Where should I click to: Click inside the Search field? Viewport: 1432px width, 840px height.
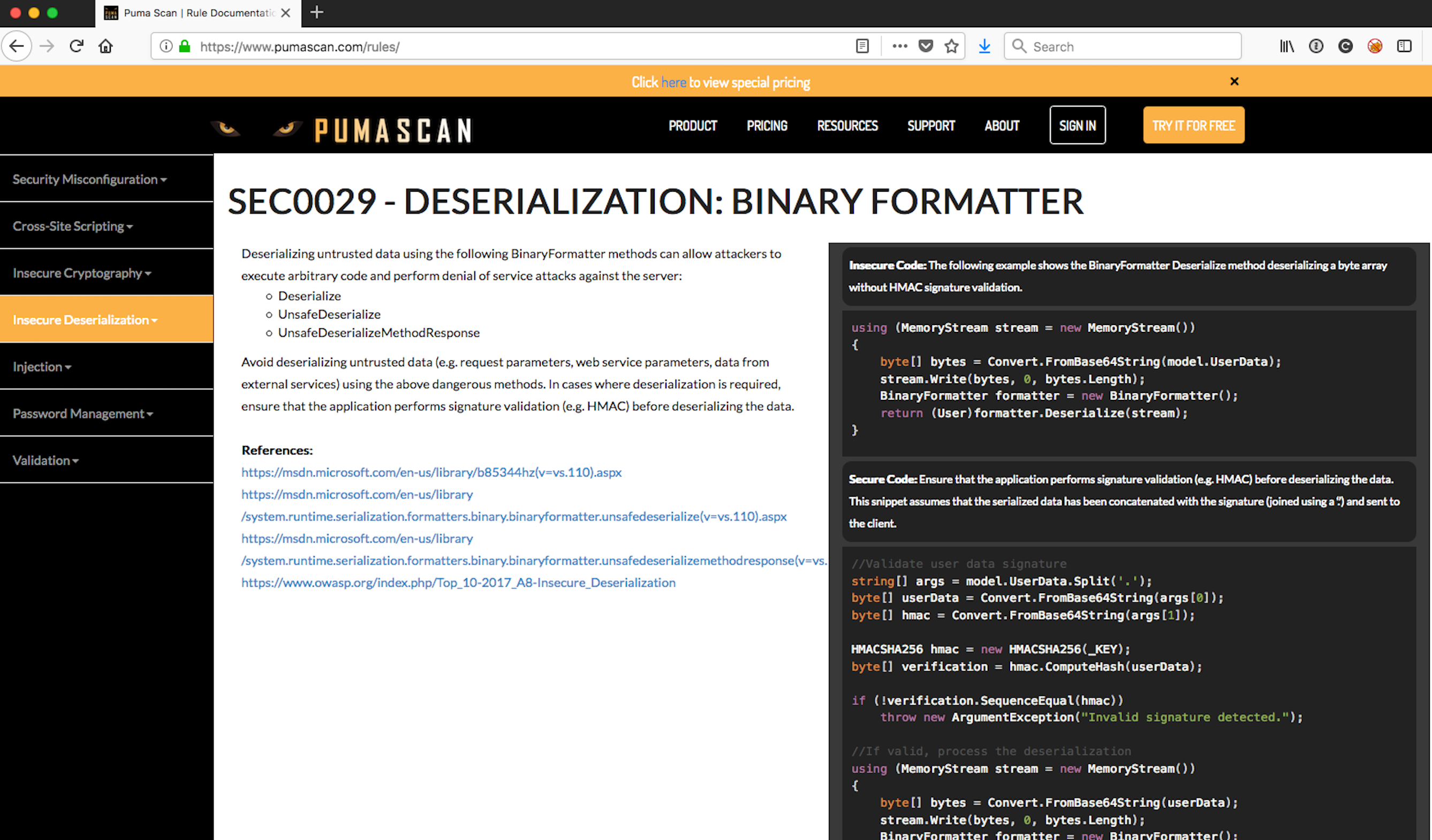click(x=1122, y=46)
